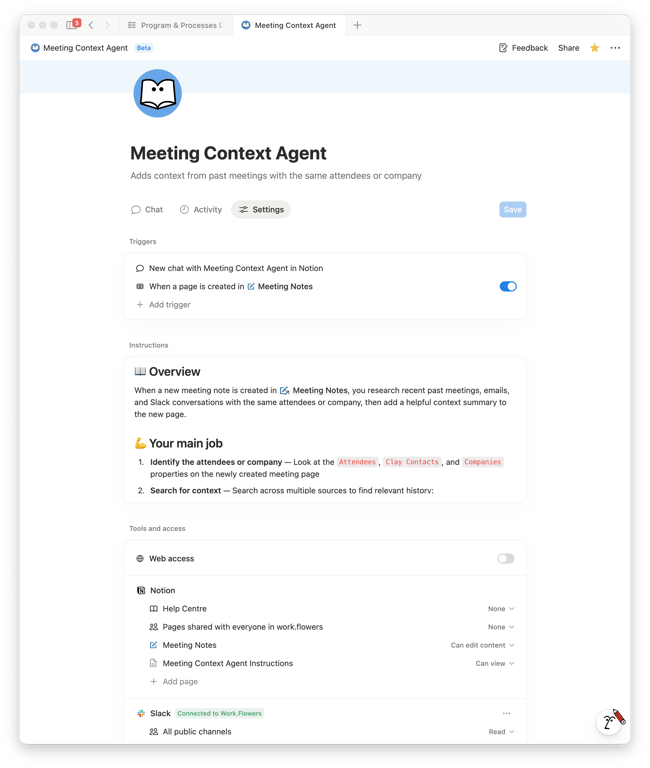The height and width of the screenshot is (768, 650).
Task: Disable the Meeting Notes page trigger
Action: pyautogui.click(x=508, y=286)
